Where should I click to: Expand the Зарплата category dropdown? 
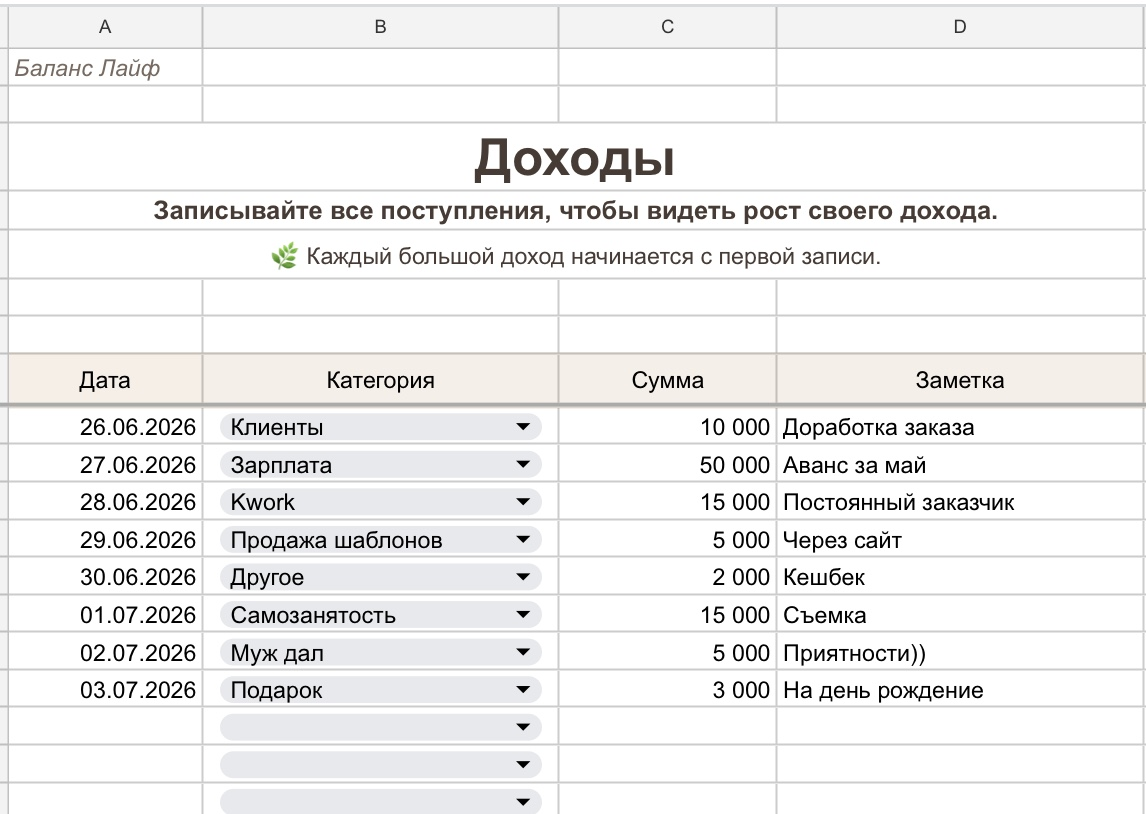[523, 465]
